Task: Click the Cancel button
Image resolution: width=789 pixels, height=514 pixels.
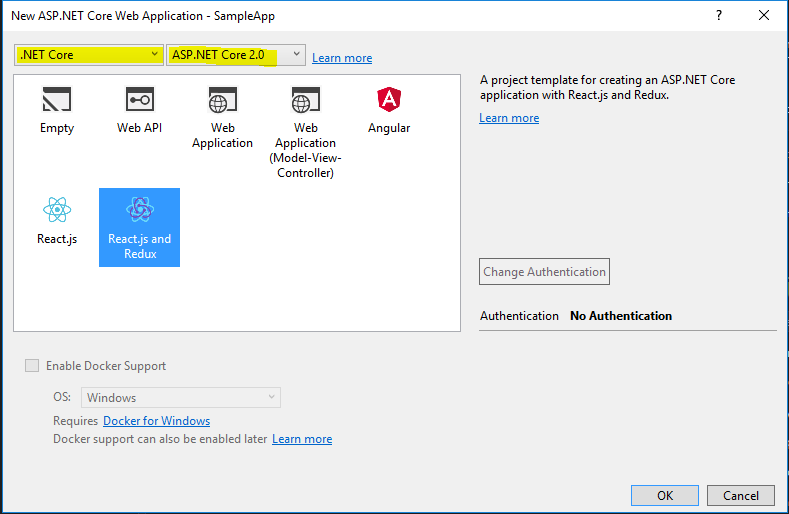Action: (x=741, y=495)
